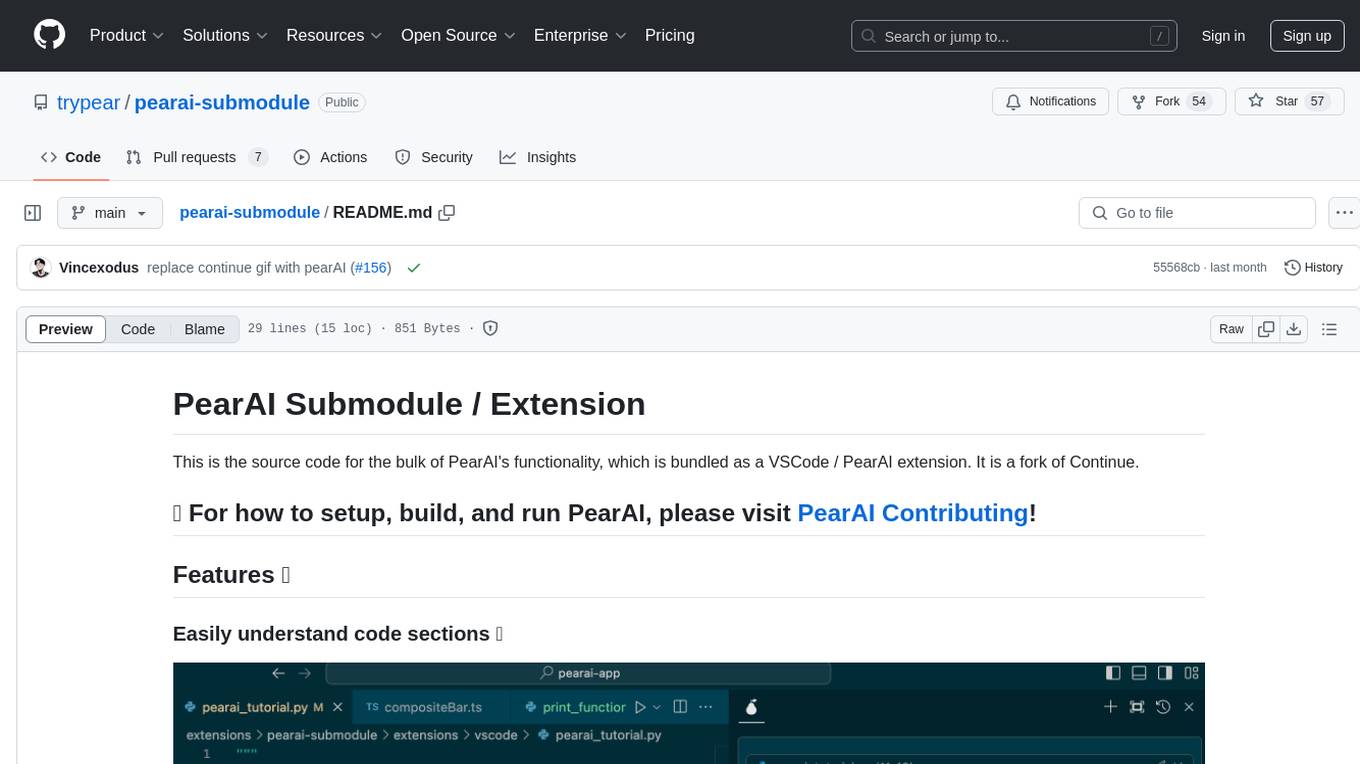Open the pearai-submodule repository link in header

click(x=222, y=102)
